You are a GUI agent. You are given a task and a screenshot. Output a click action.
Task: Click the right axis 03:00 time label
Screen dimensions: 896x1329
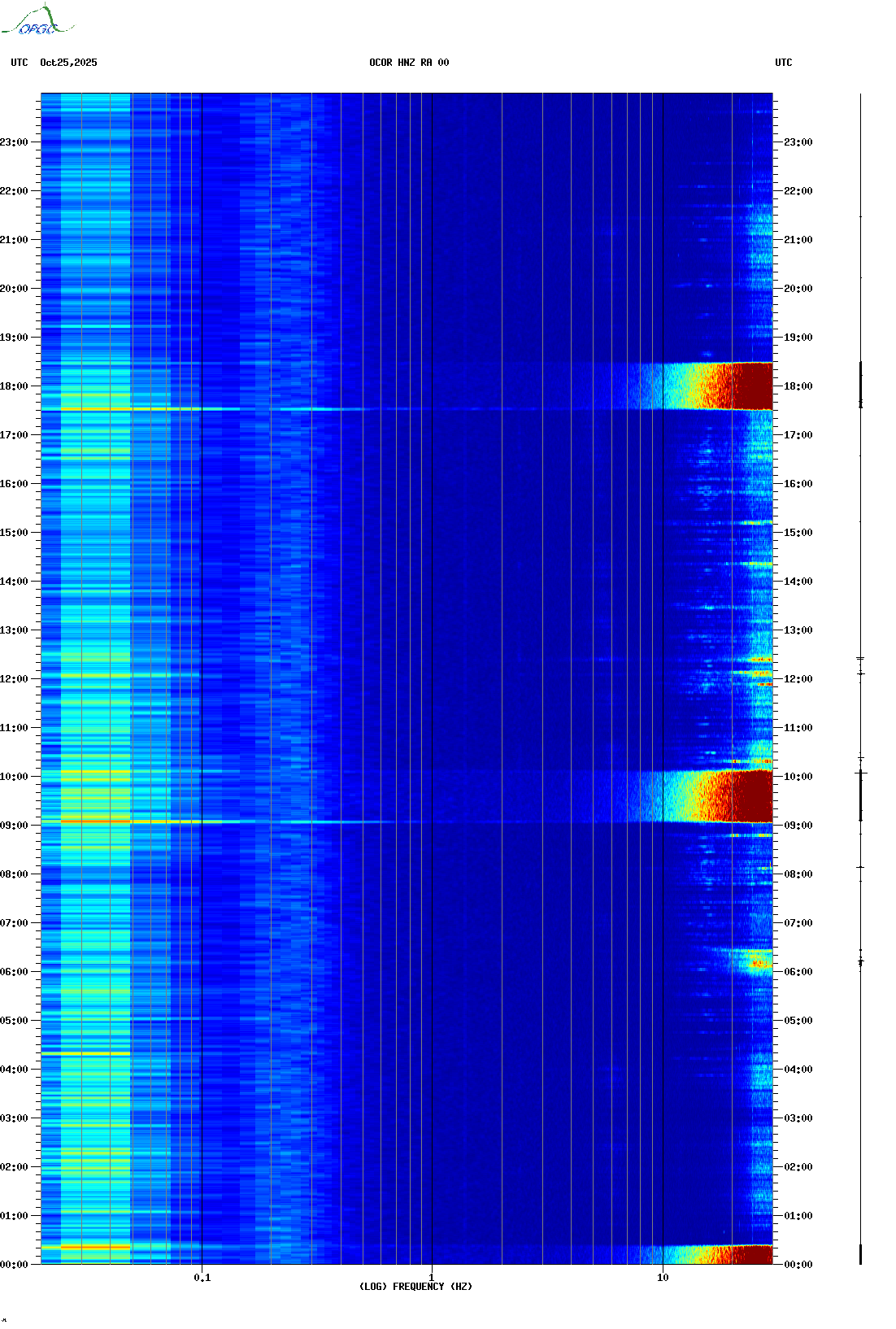(798, 1118)
